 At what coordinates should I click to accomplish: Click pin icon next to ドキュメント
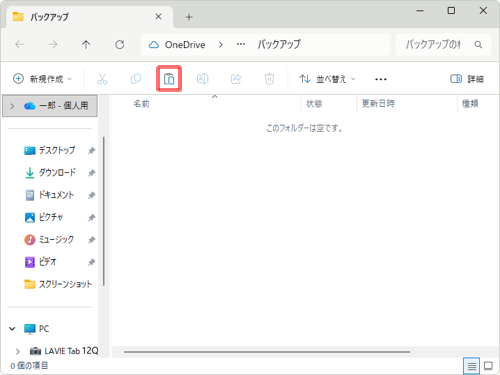pyautogui.click(x=92, y=195)
